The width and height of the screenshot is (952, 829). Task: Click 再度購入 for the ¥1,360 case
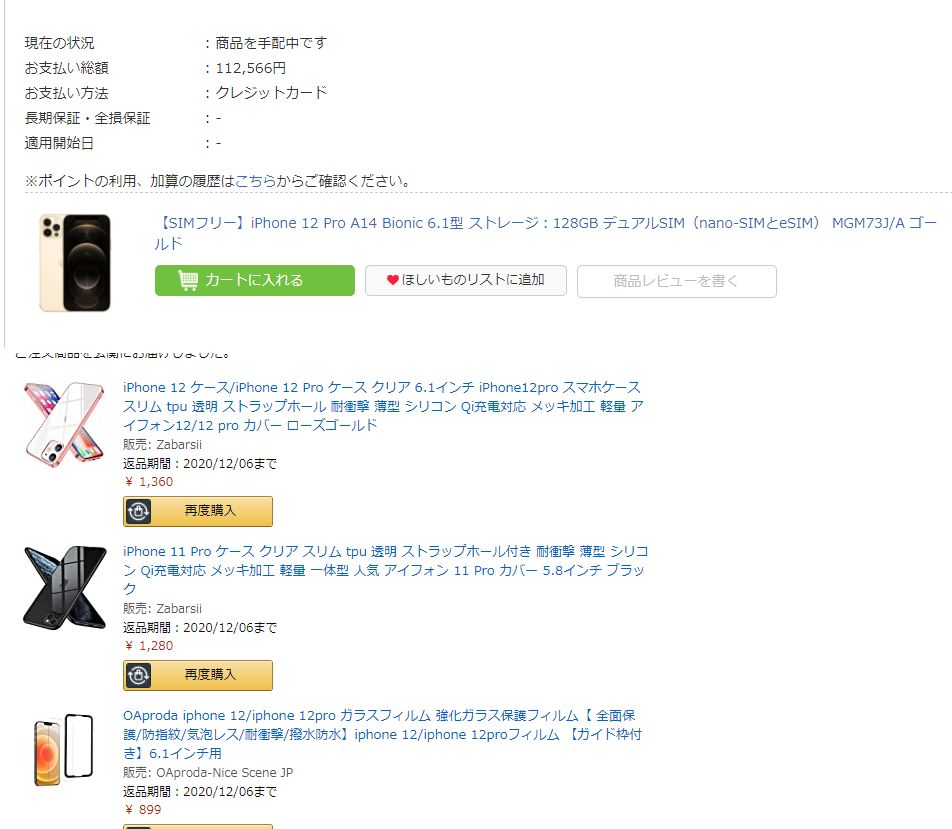coord(198,511)
